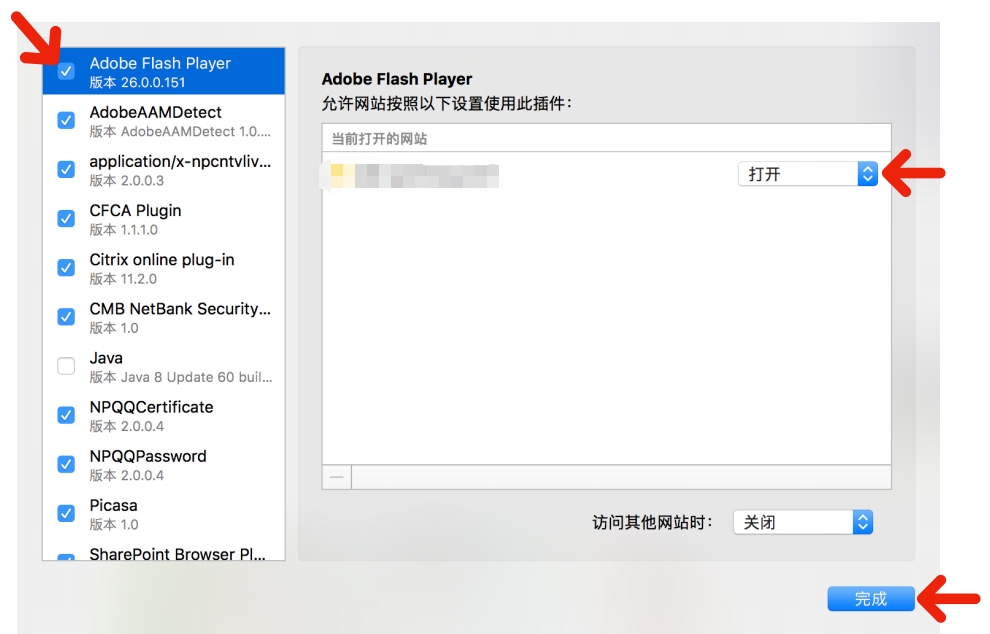Click the stepper arrows on the 打开 menu

(868, 173)
